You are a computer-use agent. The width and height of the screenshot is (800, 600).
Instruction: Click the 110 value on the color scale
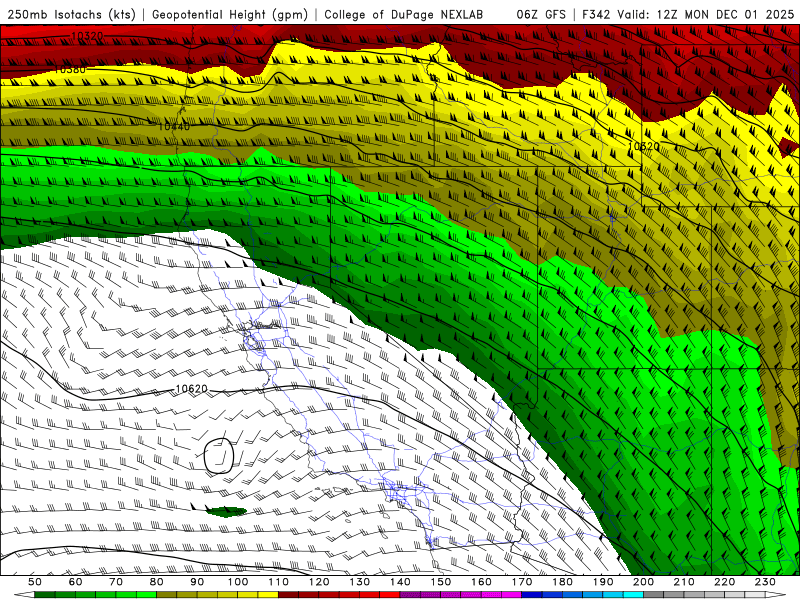click(278, 582)
